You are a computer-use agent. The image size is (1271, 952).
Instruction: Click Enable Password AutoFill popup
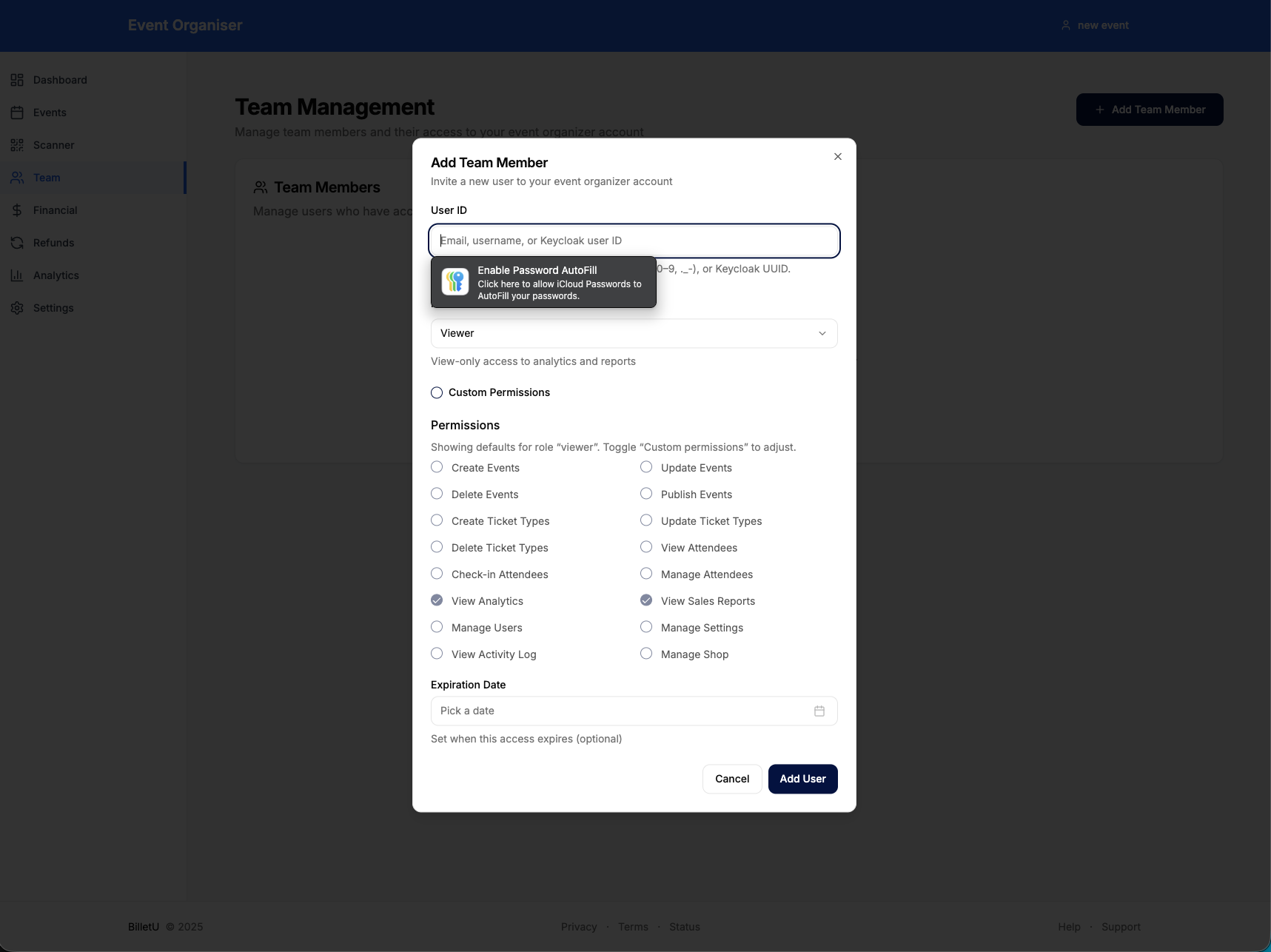(543, 282)
